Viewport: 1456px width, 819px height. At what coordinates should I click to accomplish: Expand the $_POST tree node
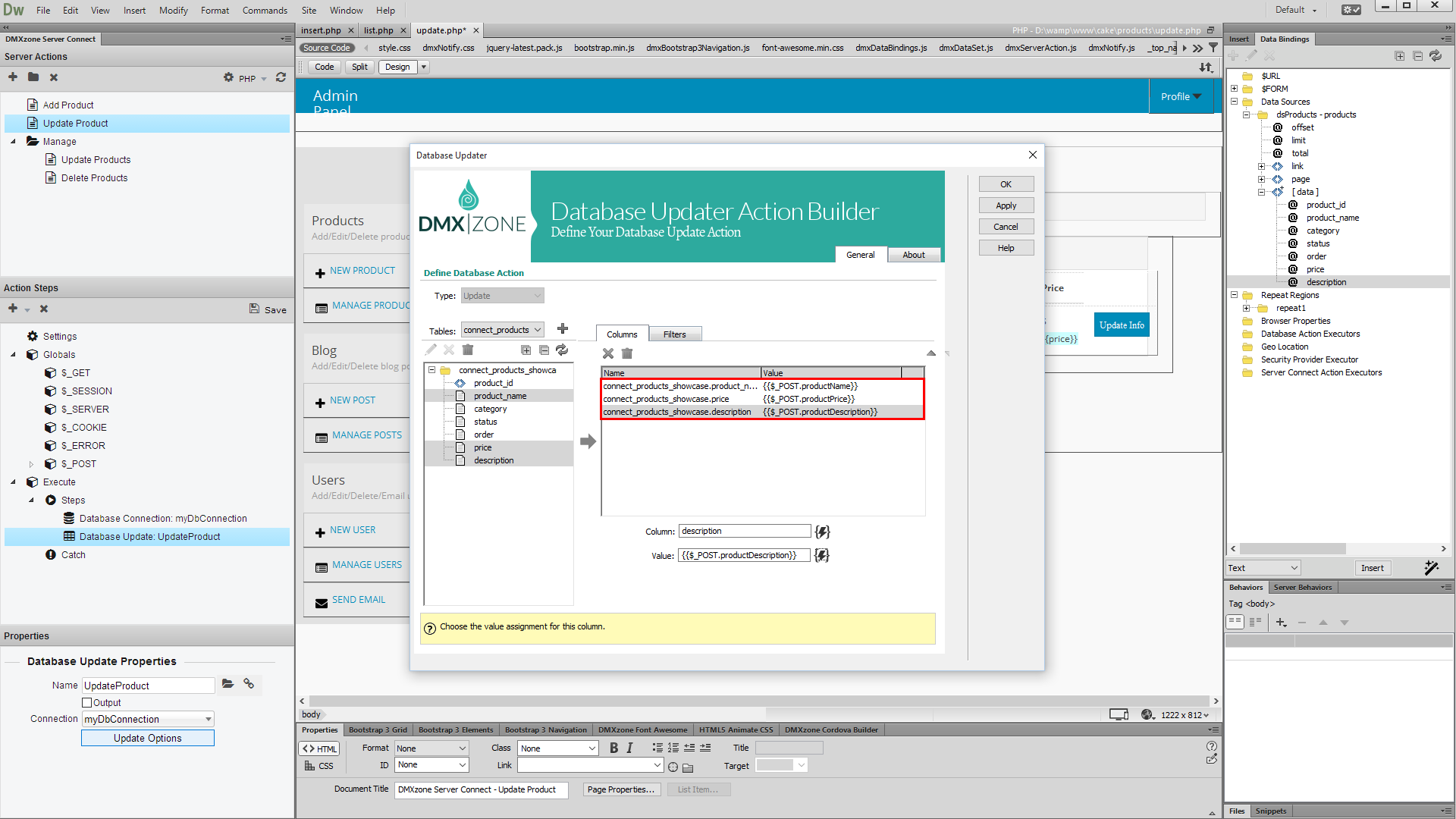tap(31, 464)
